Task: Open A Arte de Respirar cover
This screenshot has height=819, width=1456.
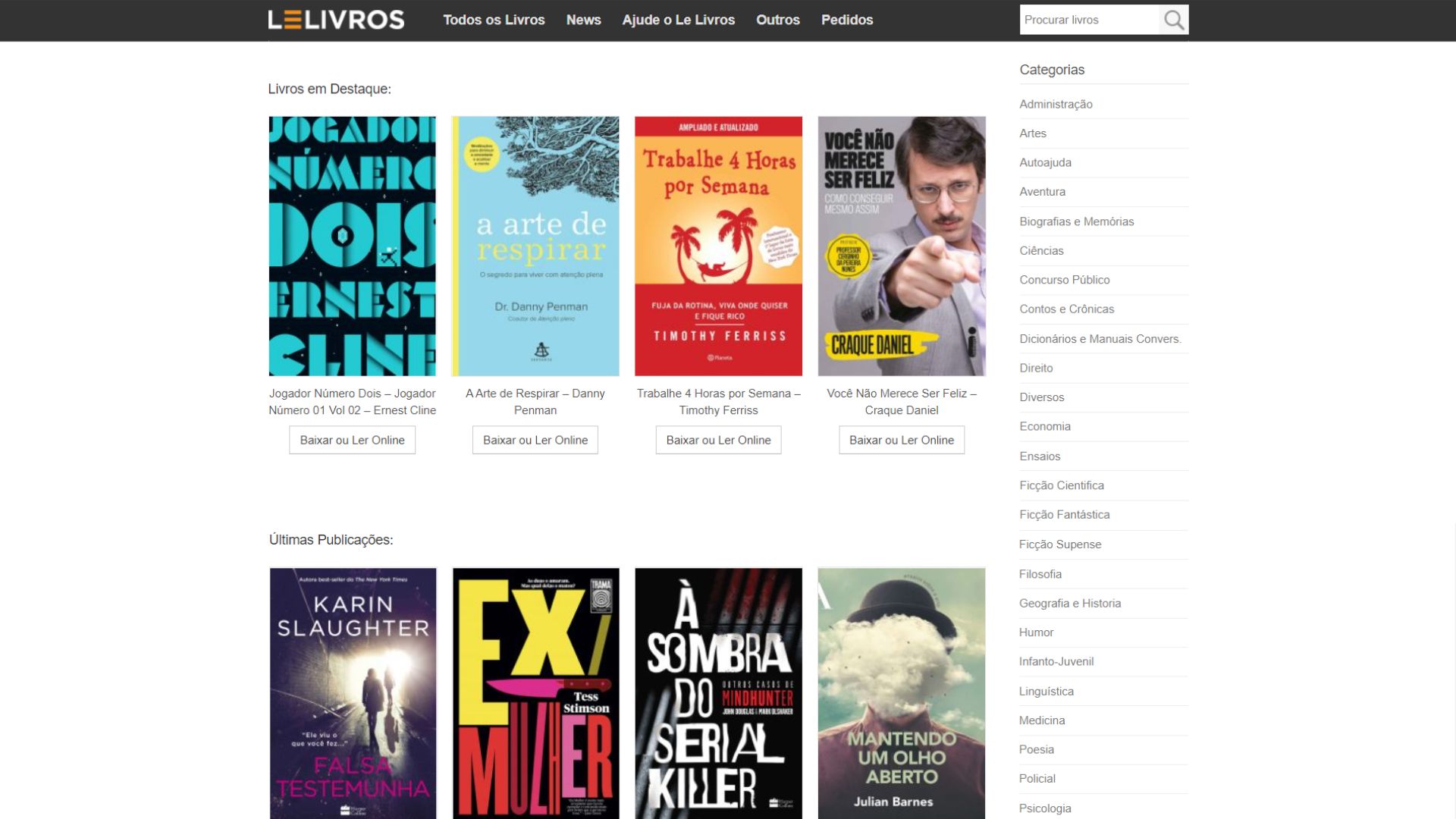Action: [535, 246]
